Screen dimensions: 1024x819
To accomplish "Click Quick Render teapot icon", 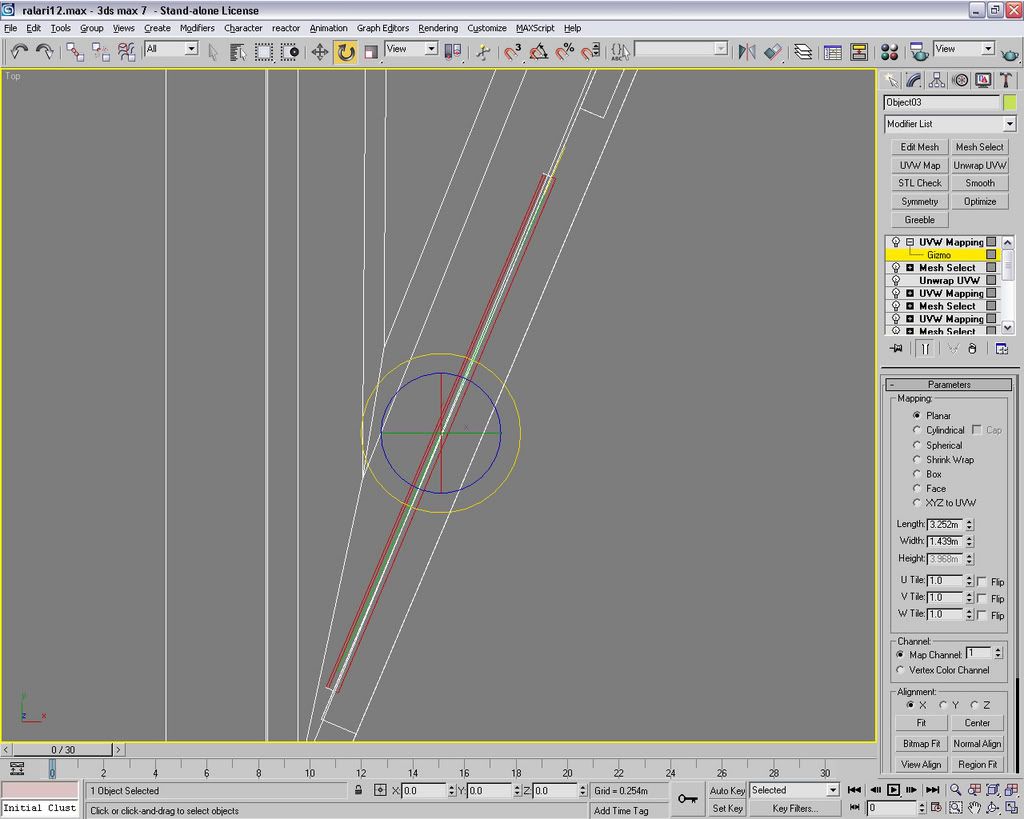I will [1010, 52].
